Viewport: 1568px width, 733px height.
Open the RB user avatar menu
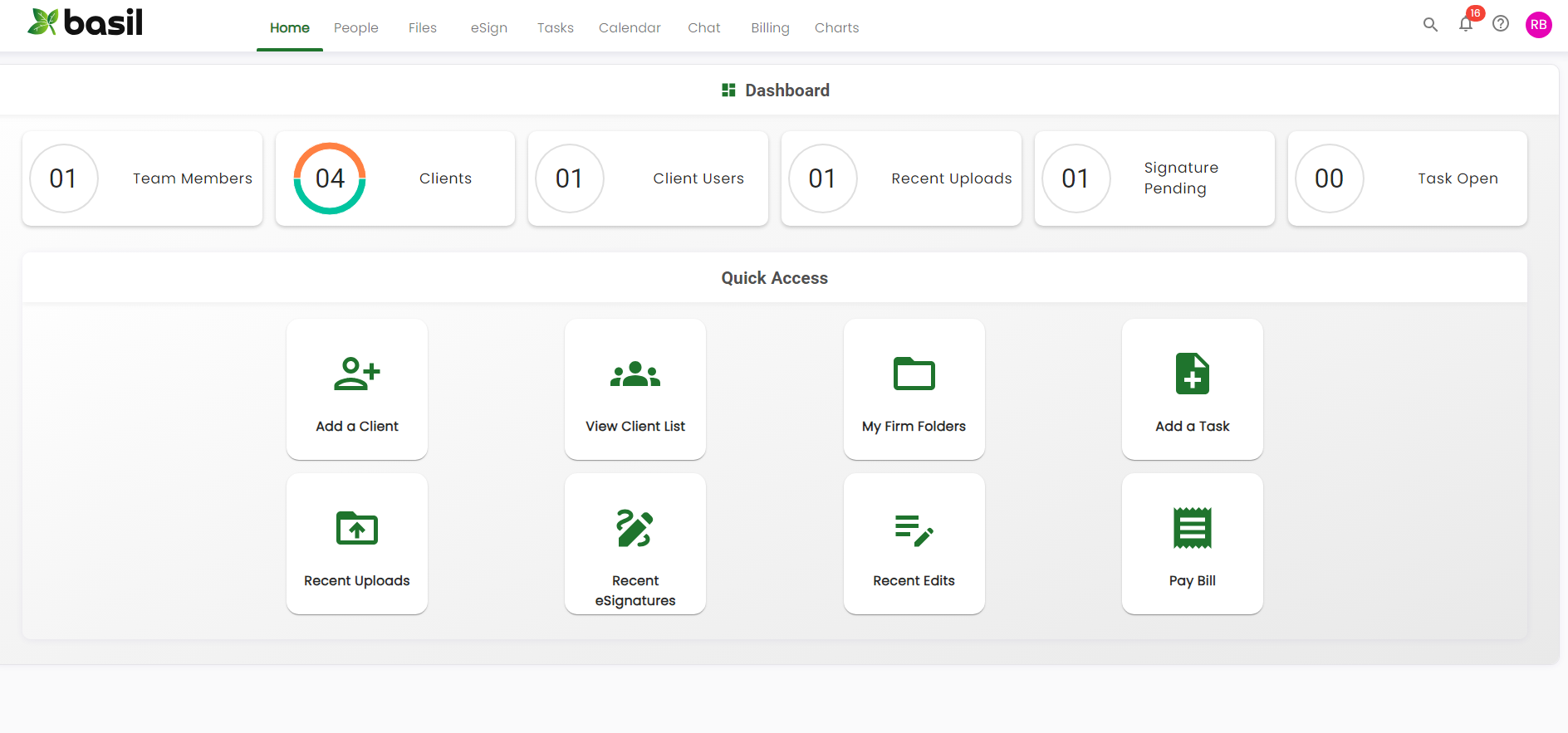coord(1538,25)
